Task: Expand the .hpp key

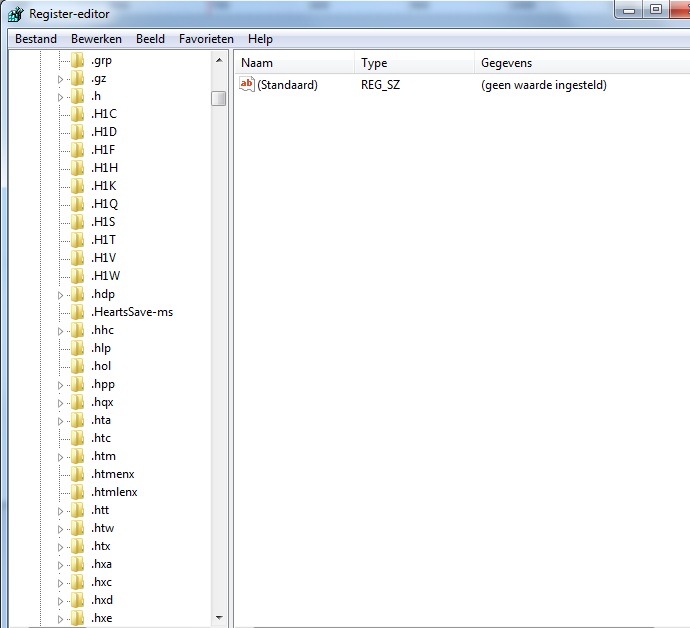Action: [61, 386]
